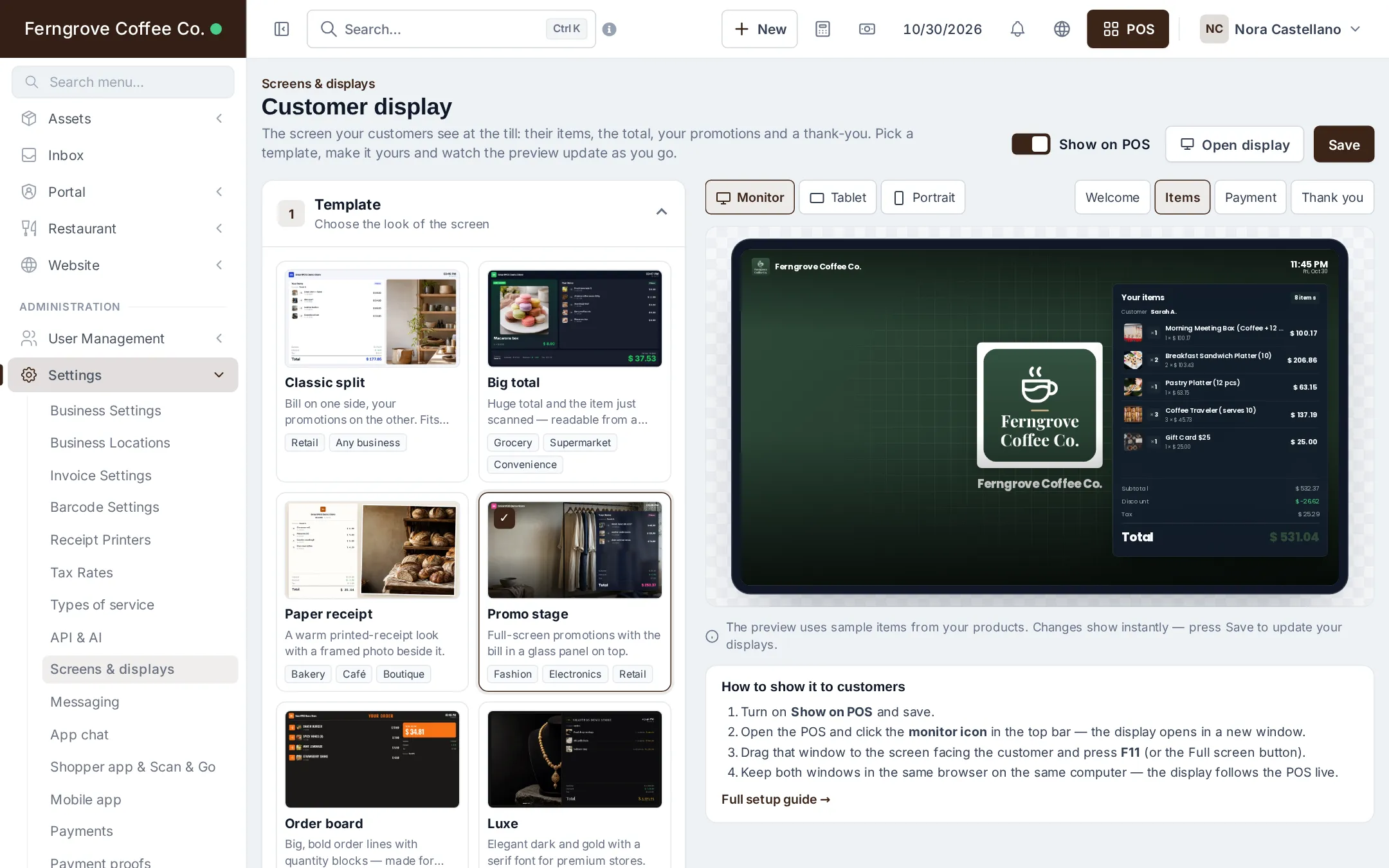This screenshot has height=868, width=1389.
Task: Click the globe language icon
Action: coord(1062,29)
